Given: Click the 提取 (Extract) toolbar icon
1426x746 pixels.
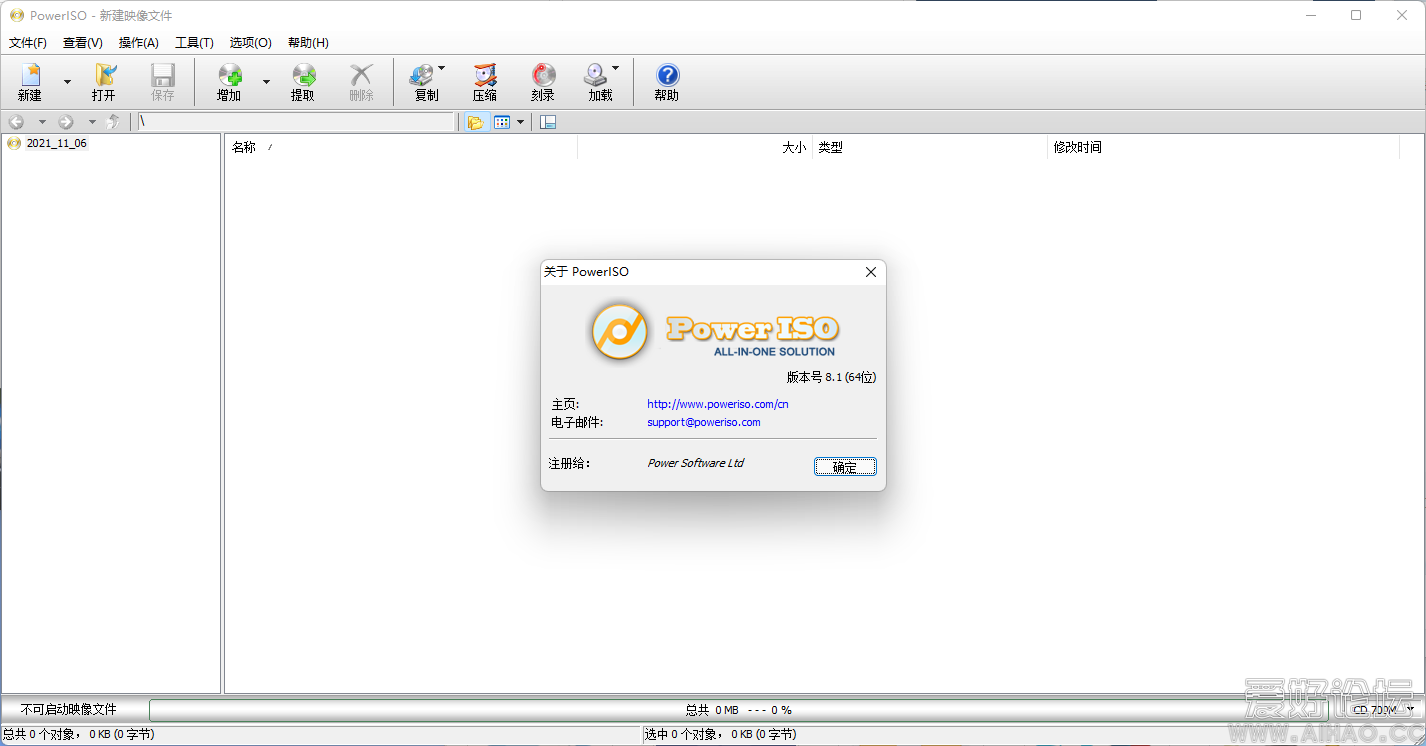Looking at the screenshot, I should [x=303, y=76].
